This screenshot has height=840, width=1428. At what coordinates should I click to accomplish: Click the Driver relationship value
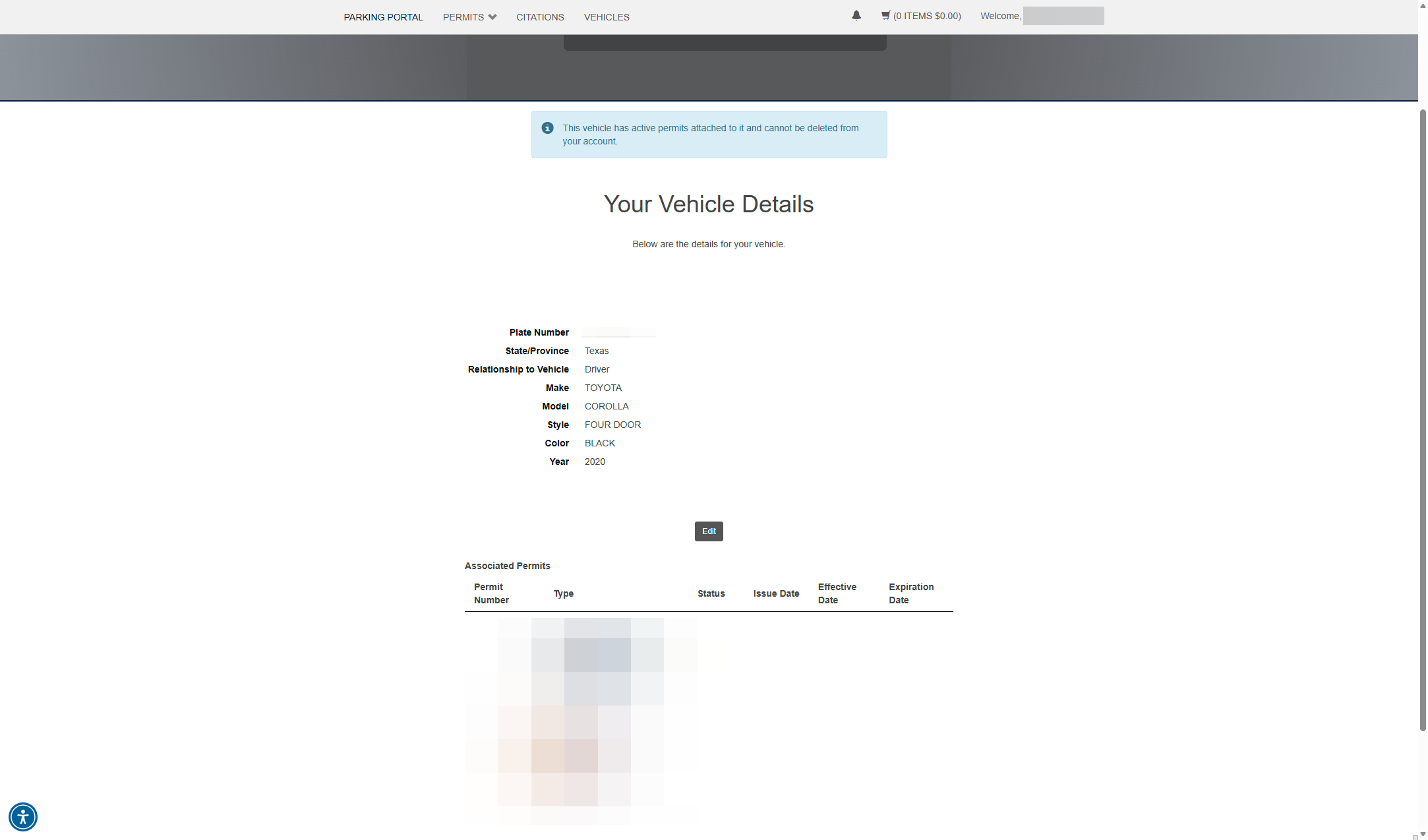(x=597, y=369)
